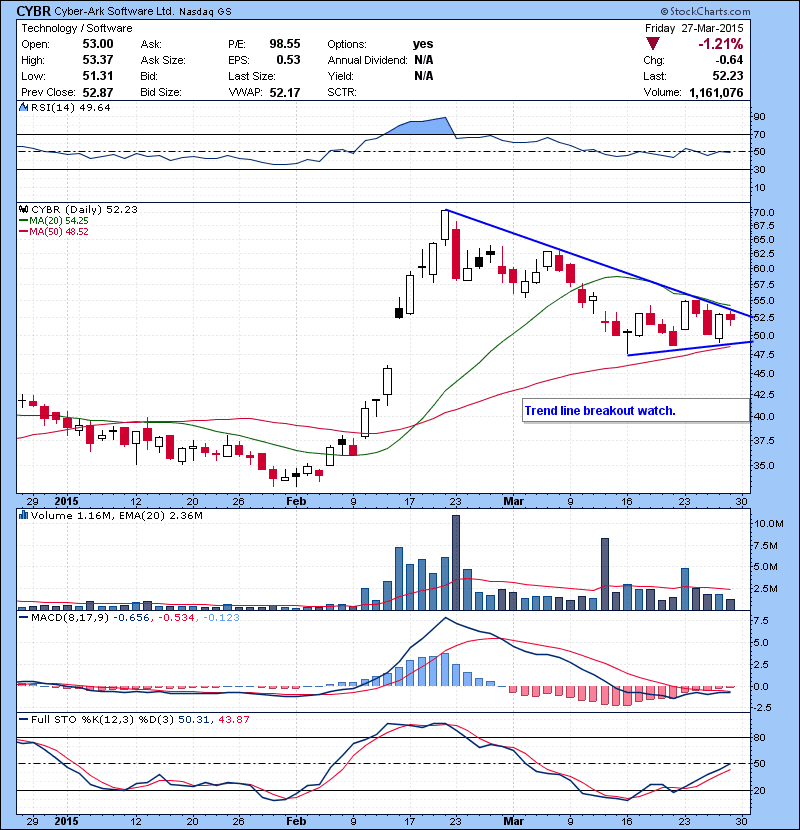Click the Ask Size label

[x=163, y=60]
